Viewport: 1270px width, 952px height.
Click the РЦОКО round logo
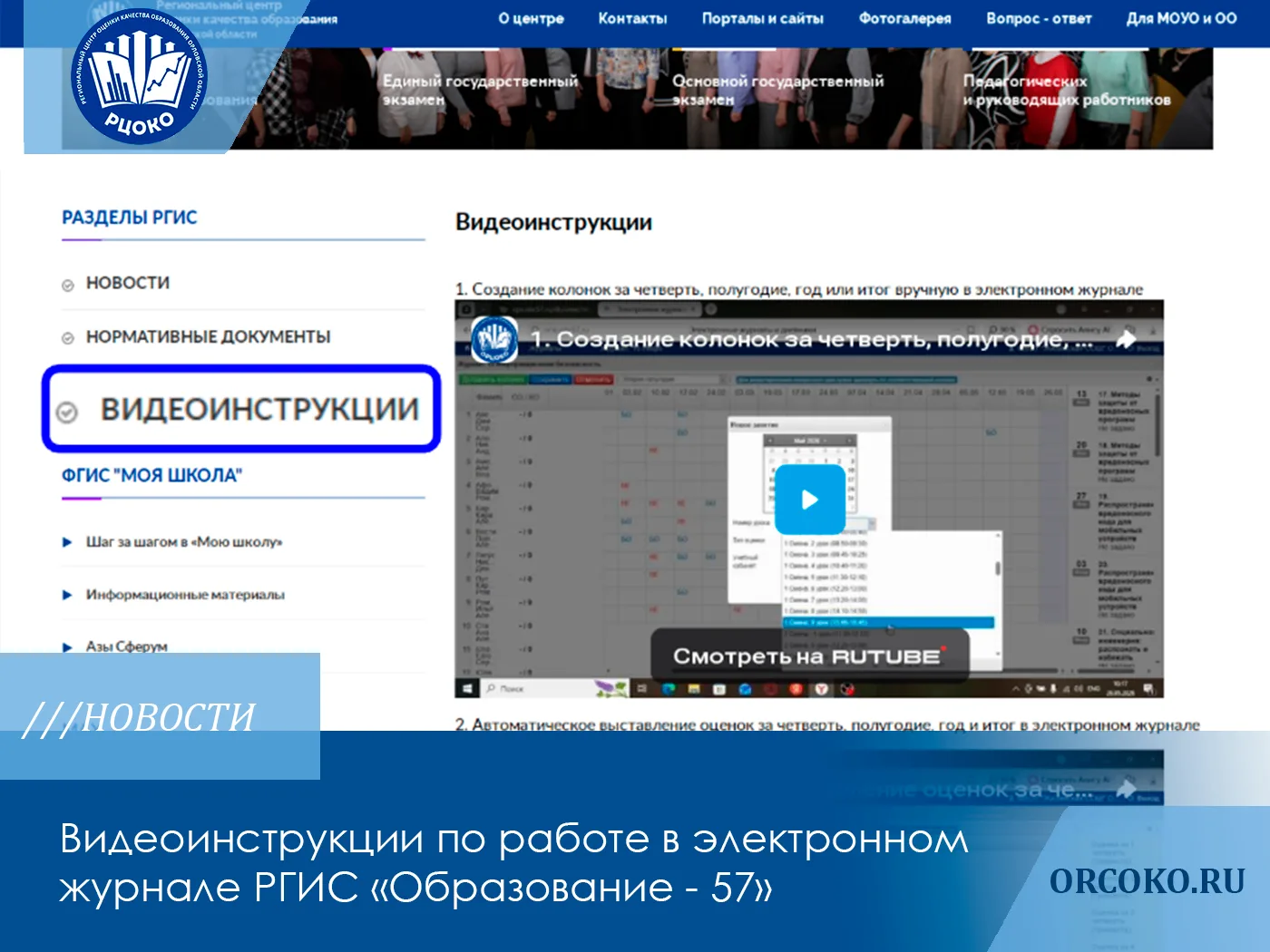point(139,75)
